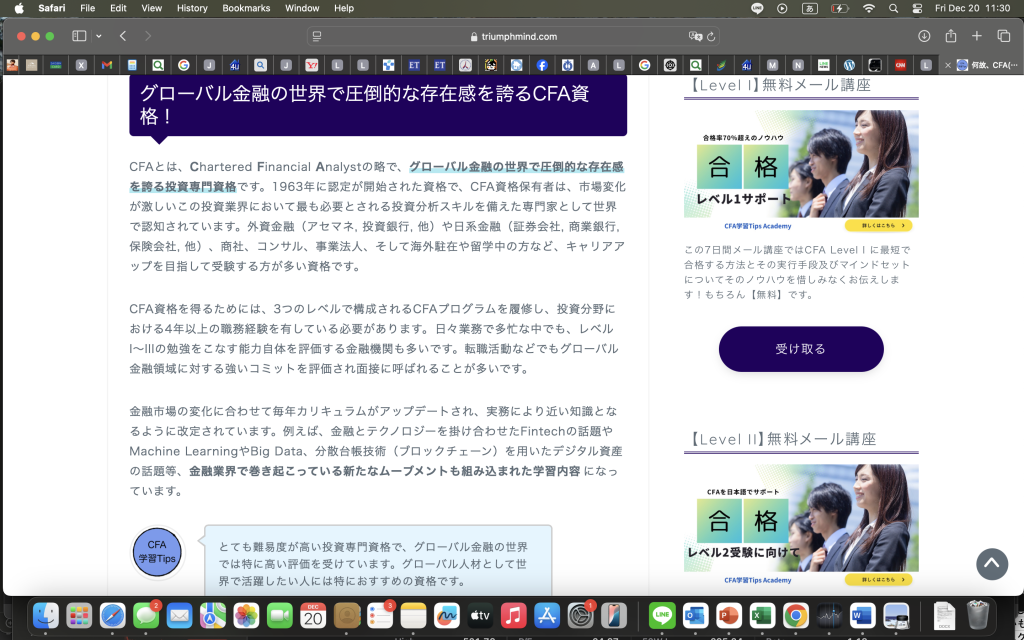Show the tab overview grid icon
Screen dimensions: 1024x640
coord(1003,35)
